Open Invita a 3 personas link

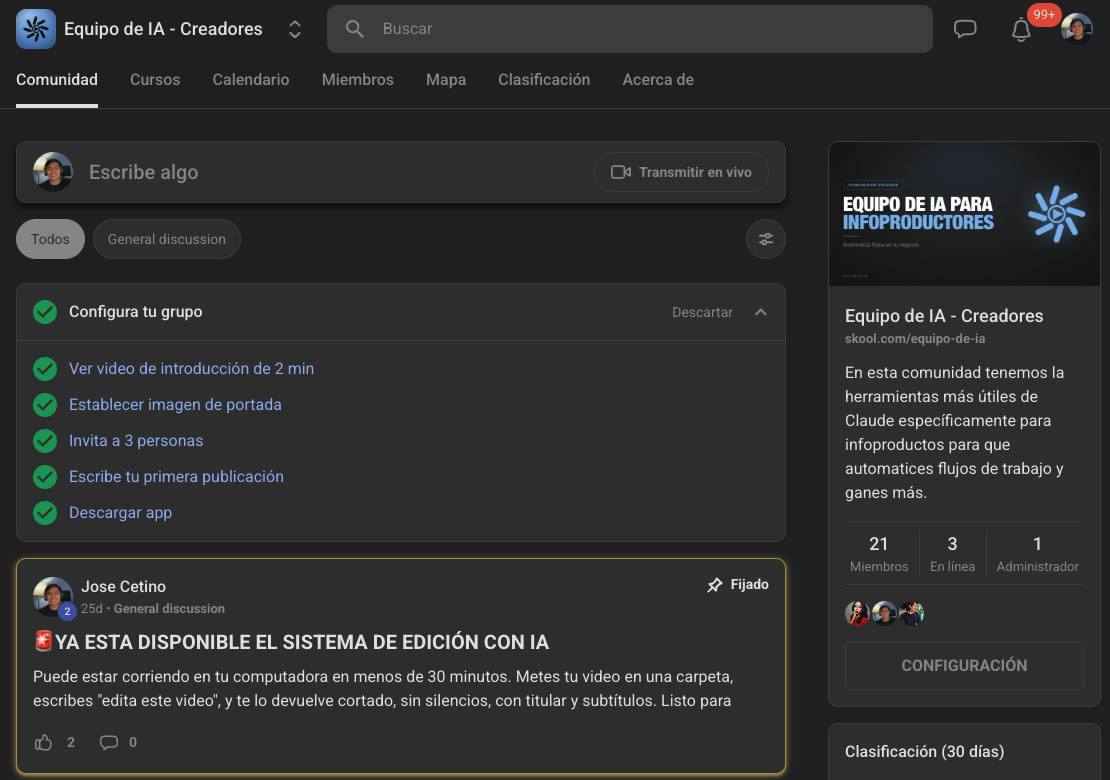click(136, 440)
